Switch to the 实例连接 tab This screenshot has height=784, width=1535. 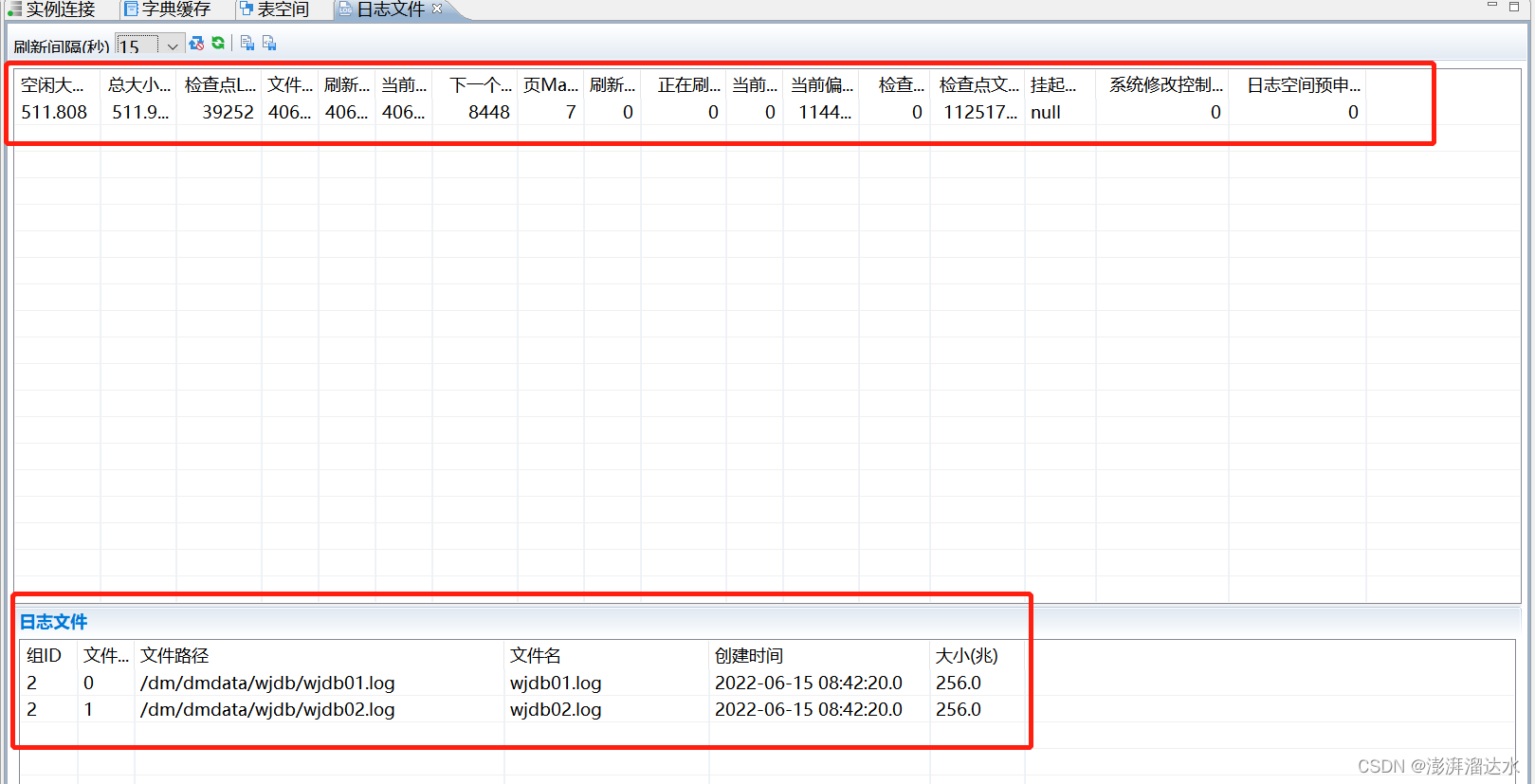pos(52,9)
